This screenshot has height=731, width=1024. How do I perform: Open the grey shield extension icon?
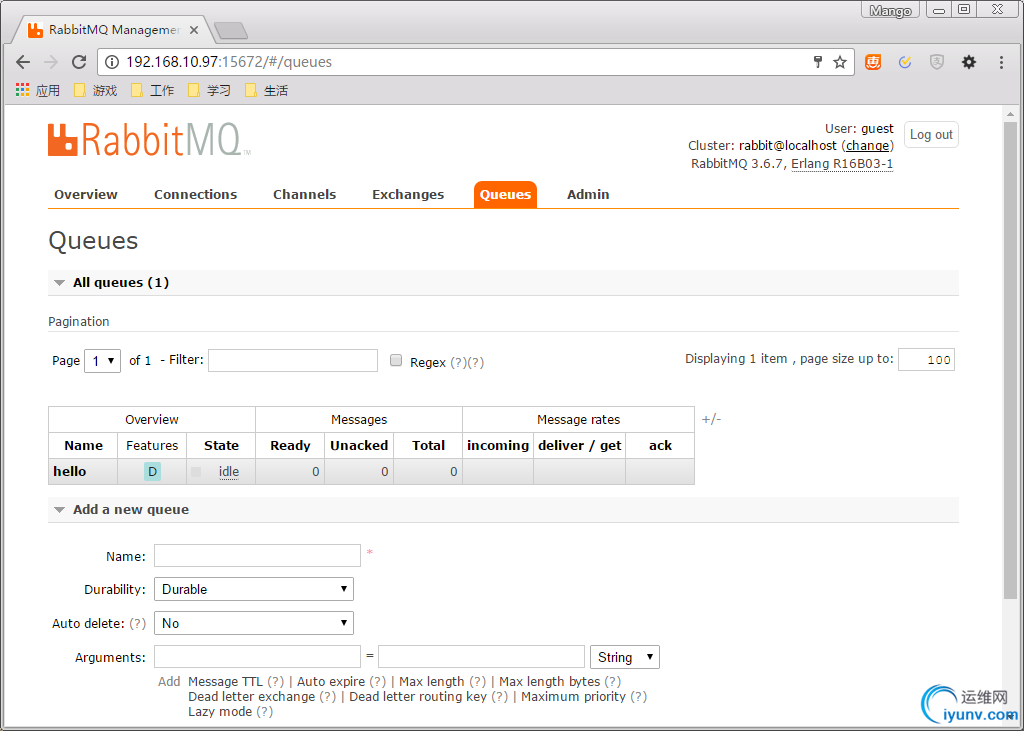936,62
